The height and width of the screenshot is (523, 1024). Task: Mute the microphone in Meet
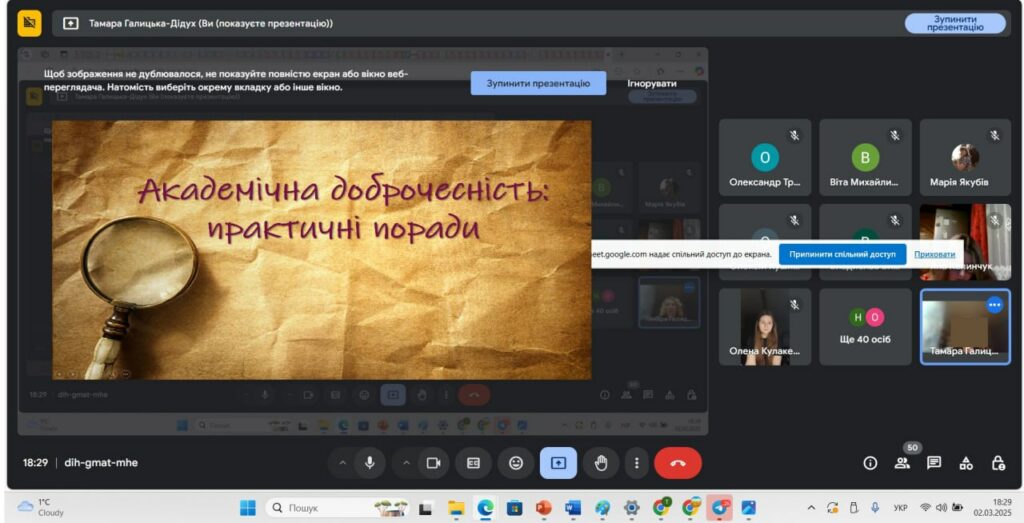click(369, 463)
